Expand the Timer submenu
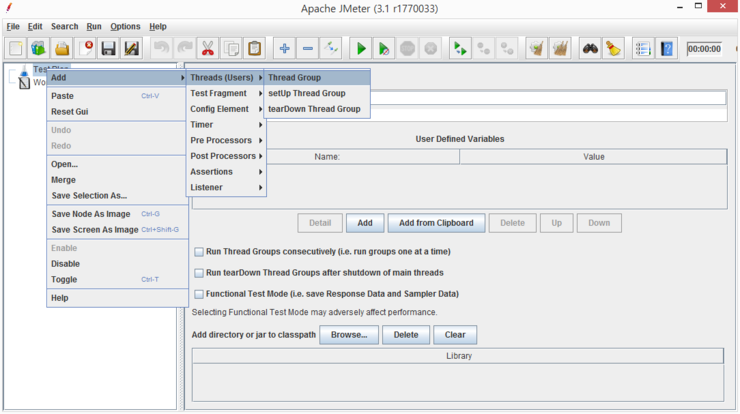 pyautogui.click(x=226, y=125)
